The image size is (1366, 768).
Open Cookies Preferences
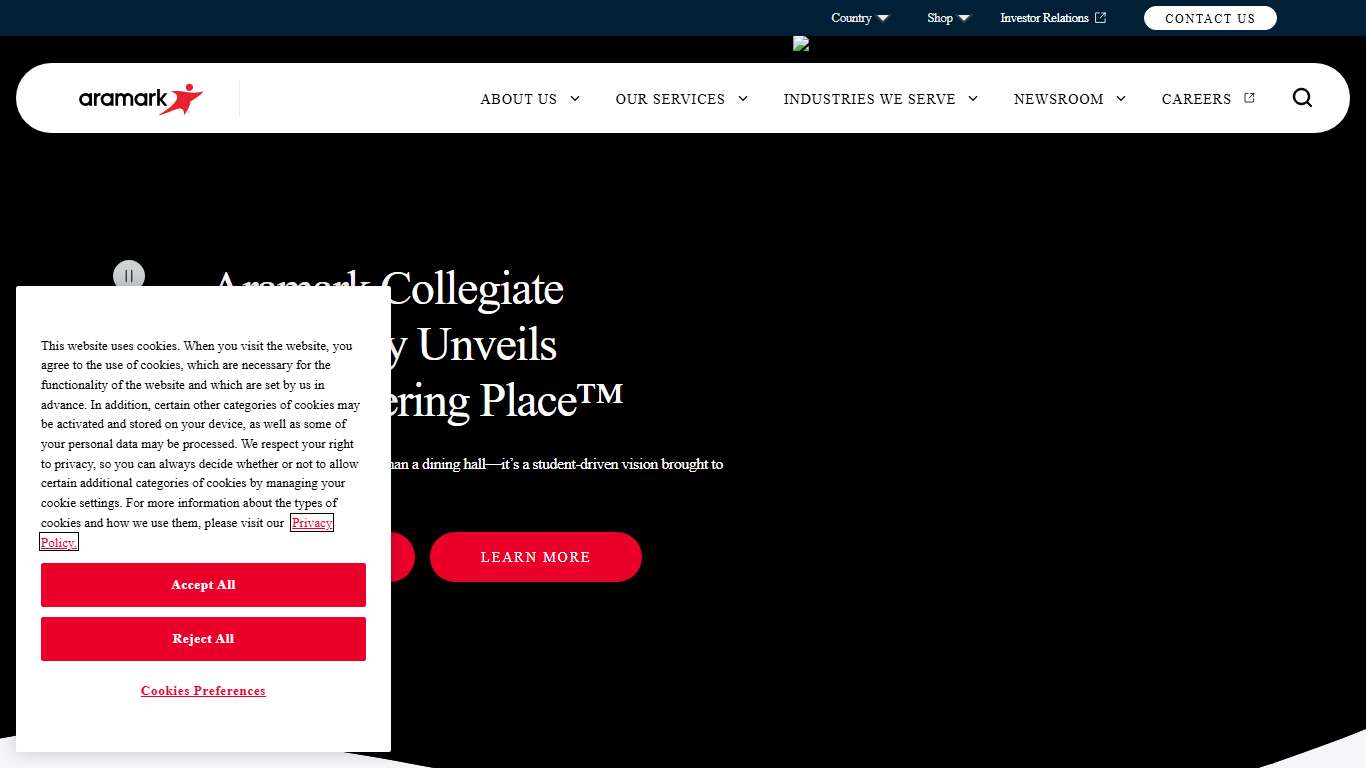click(203, 691)
